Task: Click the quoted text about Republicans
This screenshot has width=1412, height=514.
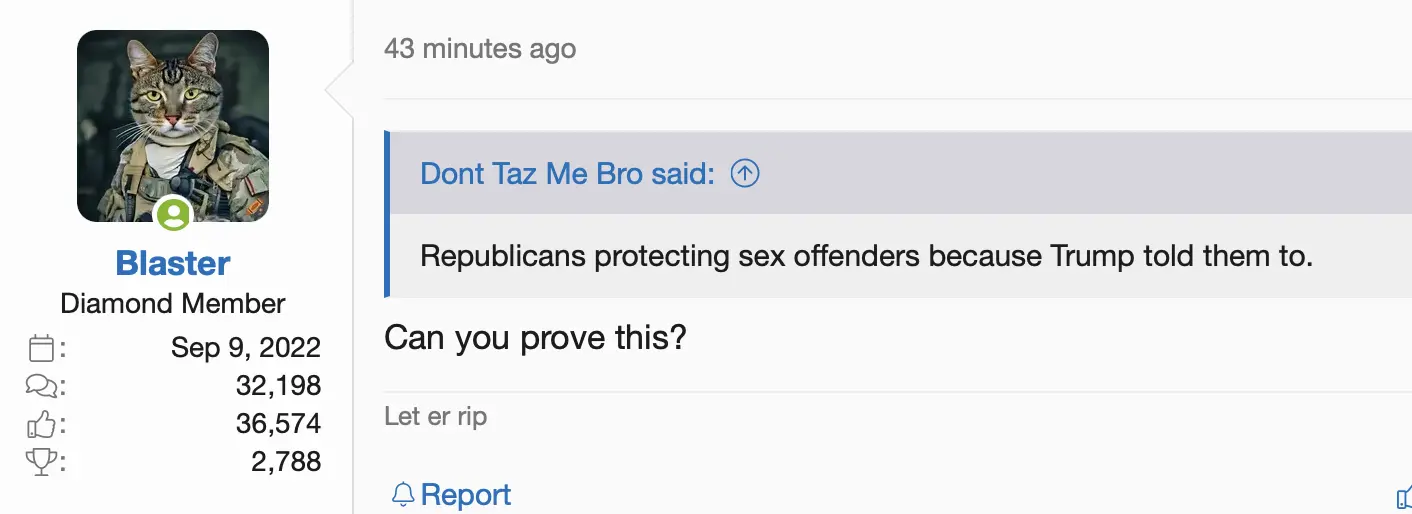Action: point(866,256)
